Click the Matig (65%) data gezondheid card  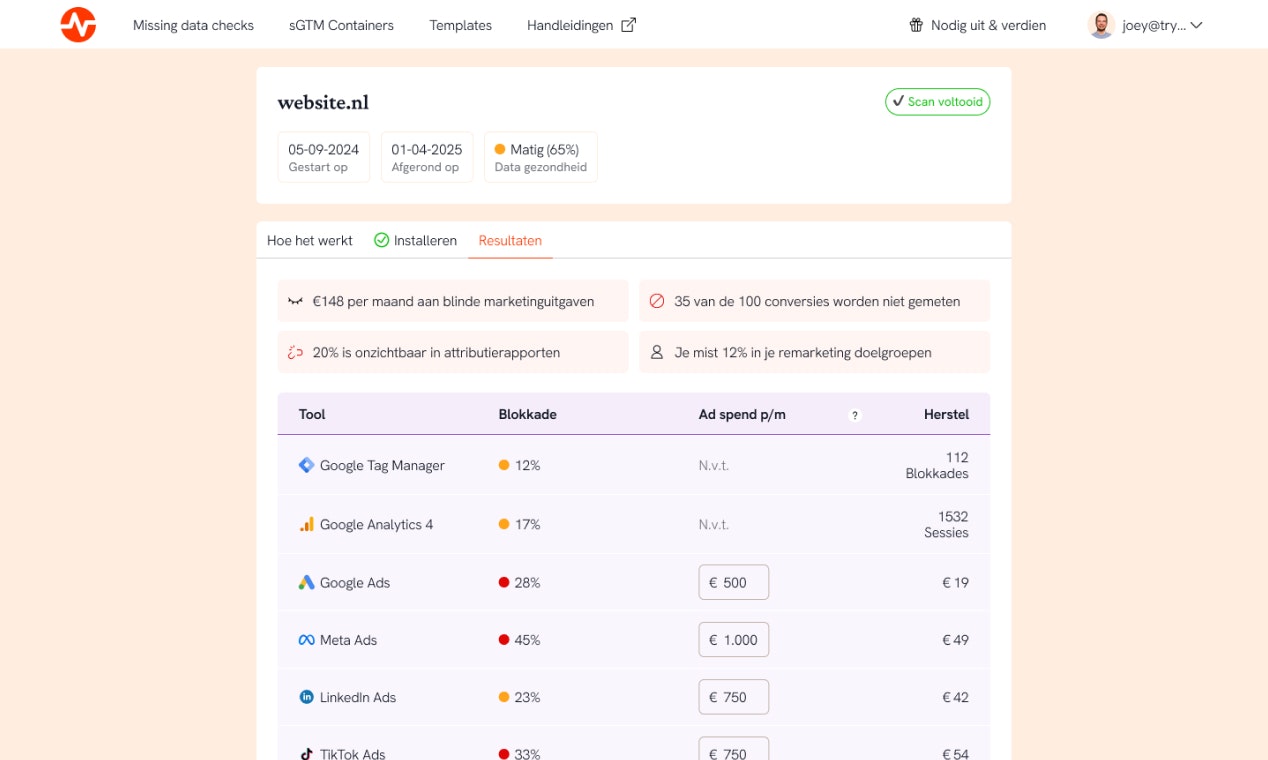541,157
